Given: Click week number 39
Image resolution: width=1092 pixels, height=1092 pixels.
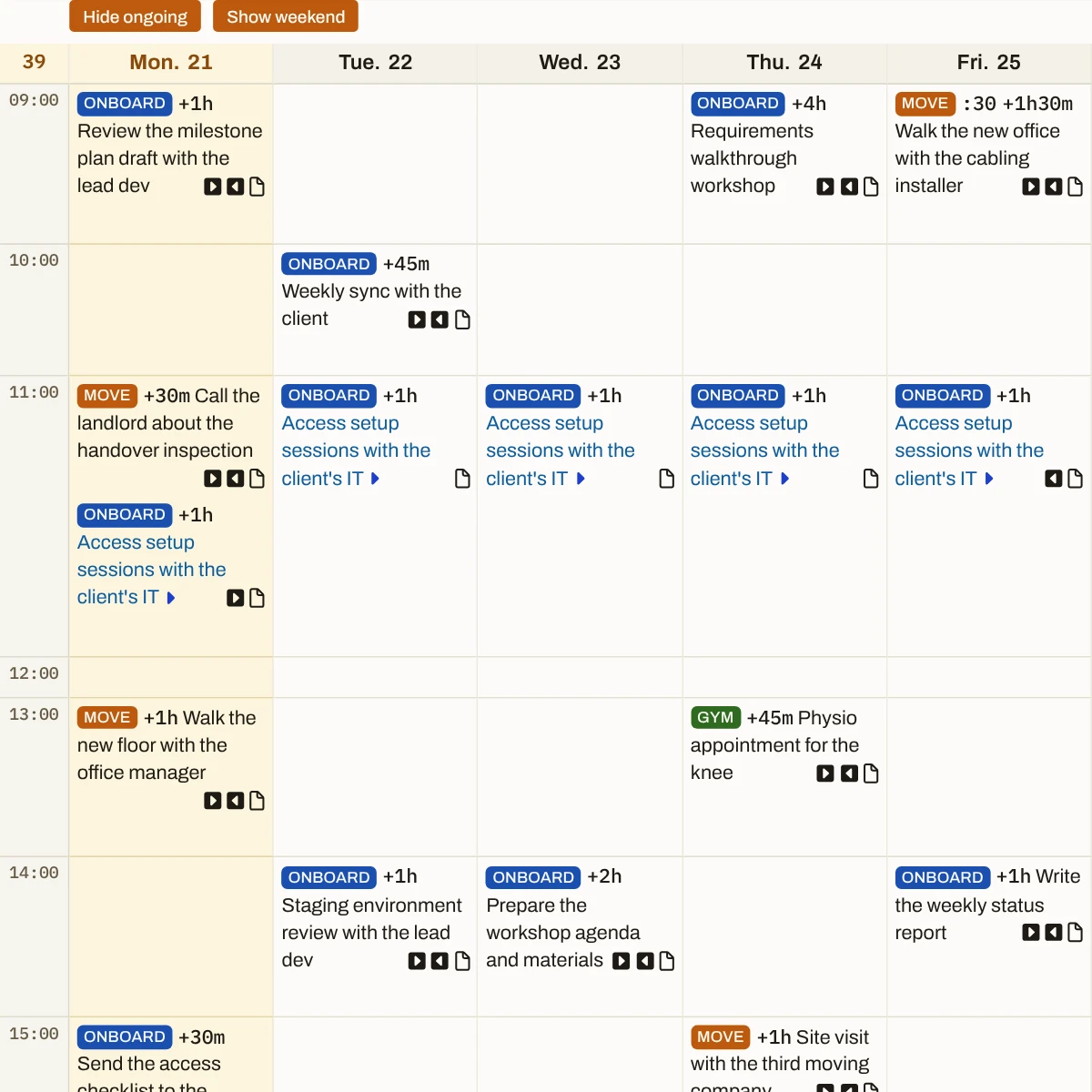Looking at the screenshot, I should [x=34, y=62].
